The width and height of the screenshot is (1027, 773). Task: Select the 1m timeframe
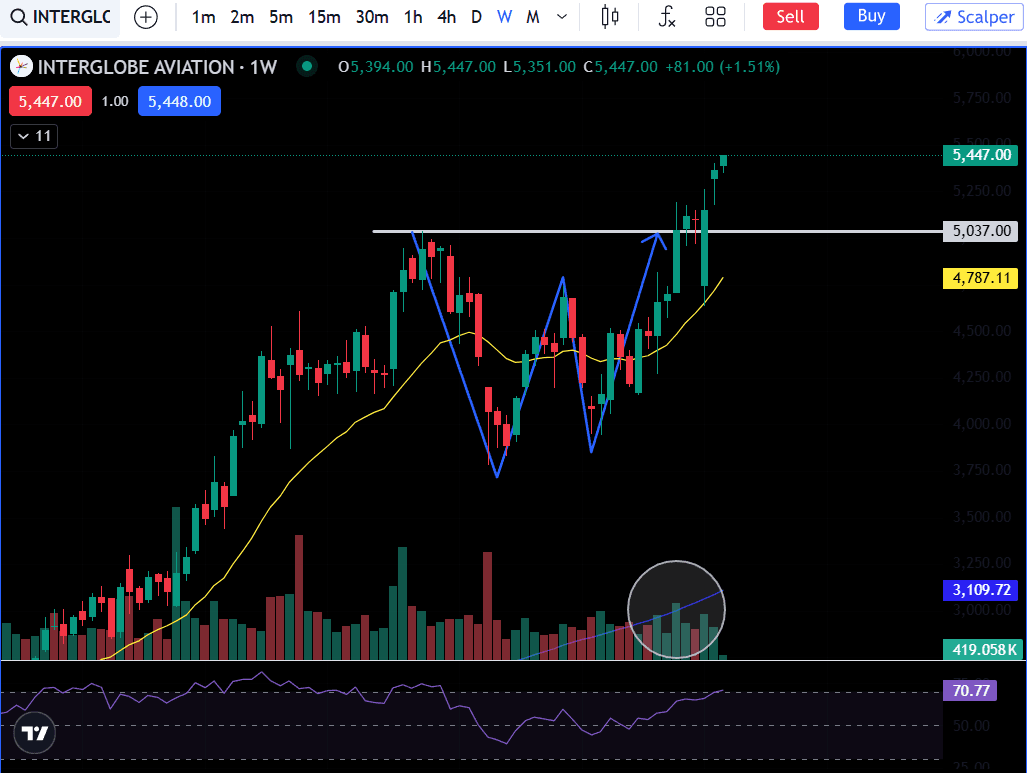pos(204,17)
